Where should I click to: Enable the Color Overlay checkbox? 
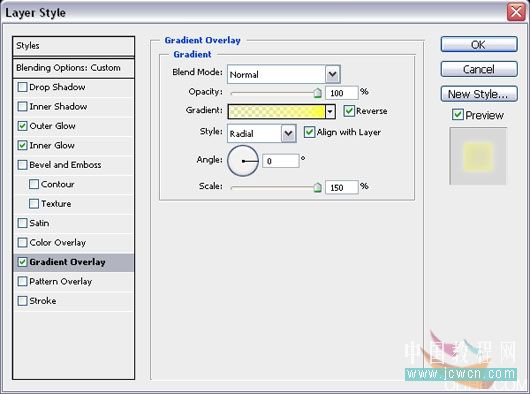[x=22, y=243]
